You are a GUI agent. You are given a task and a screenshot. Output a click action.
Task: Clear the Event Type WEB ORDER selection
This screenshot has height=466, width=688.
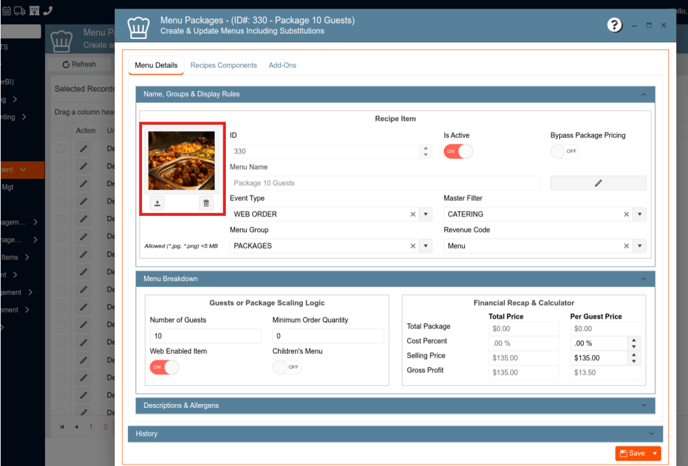tap(412, 214)
